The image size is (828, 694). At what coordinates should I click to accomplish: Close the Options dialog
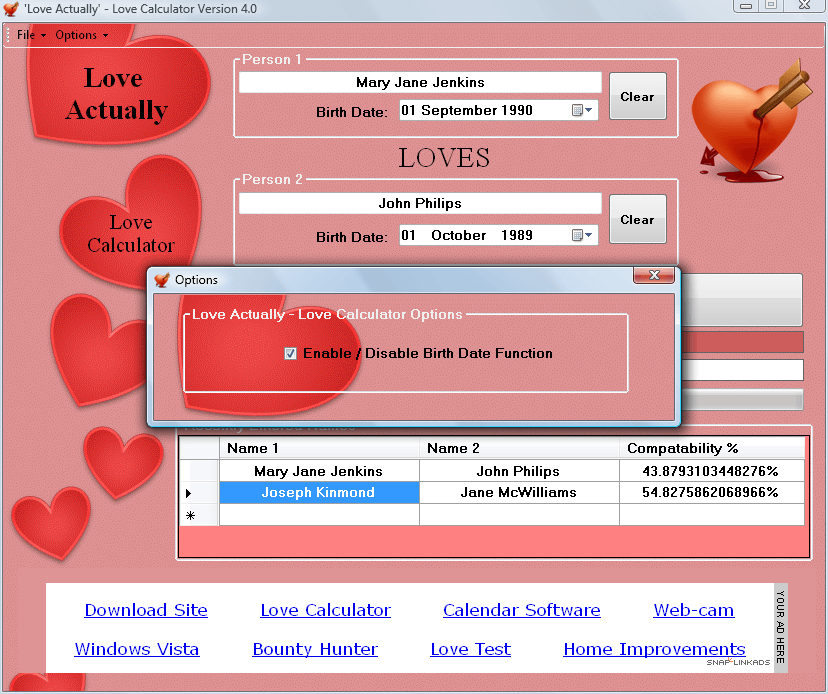pos(654,276)
